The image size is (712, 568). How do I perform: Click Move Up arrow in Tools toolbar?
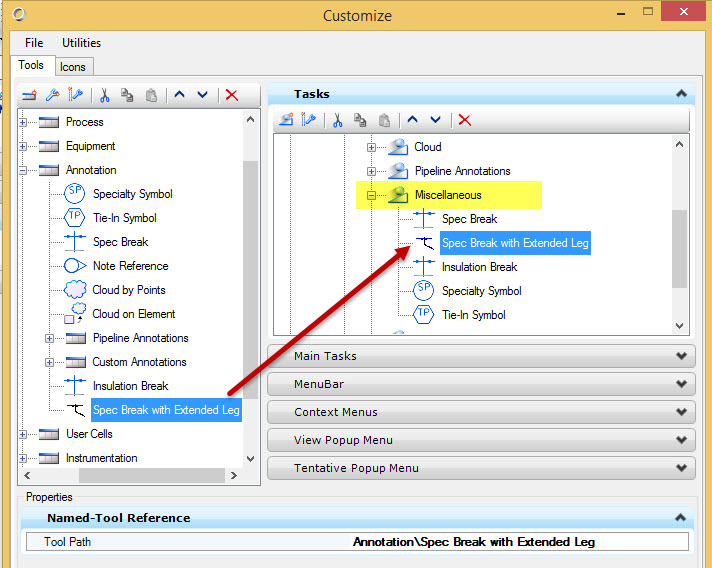[180, 95]
